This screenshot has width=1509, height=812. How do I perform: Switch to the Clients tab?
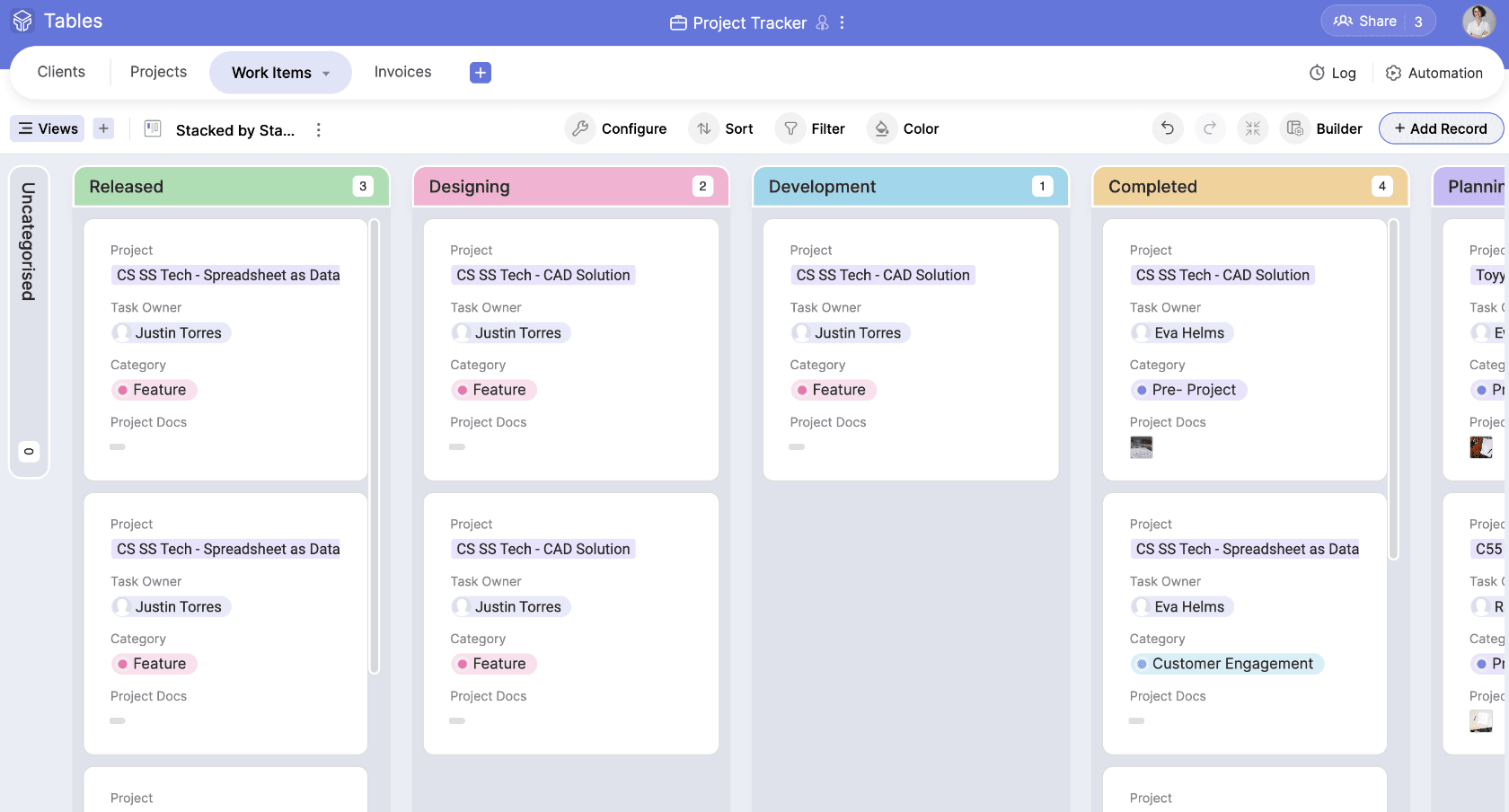(x=60, y=71)
